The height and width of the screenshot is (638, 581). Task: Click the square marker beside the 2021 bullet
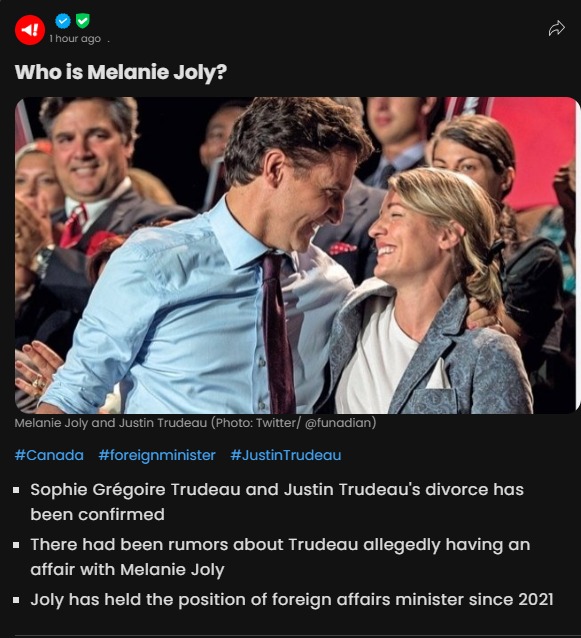coord(16,600)
